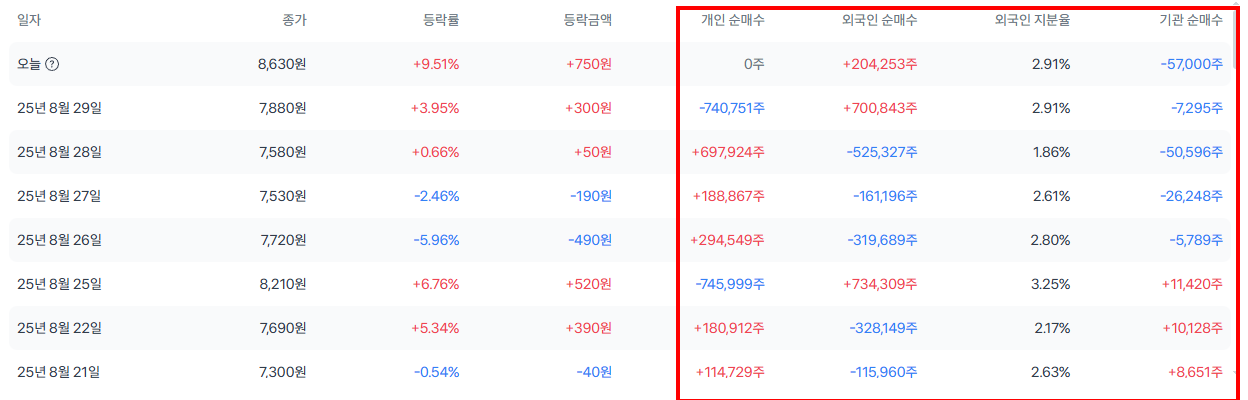Click the -745,999주 individual net buy value

click(x=730, y=284)
